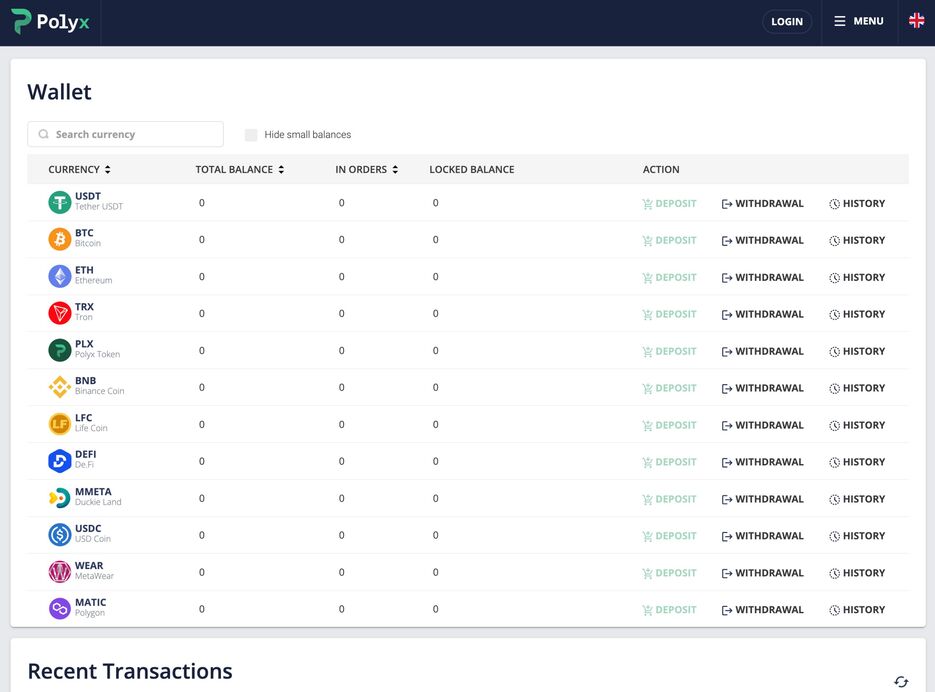Click the MATIC Polygon icon
The width and height of the screenshot is (935, 692).
coord(60,608)
